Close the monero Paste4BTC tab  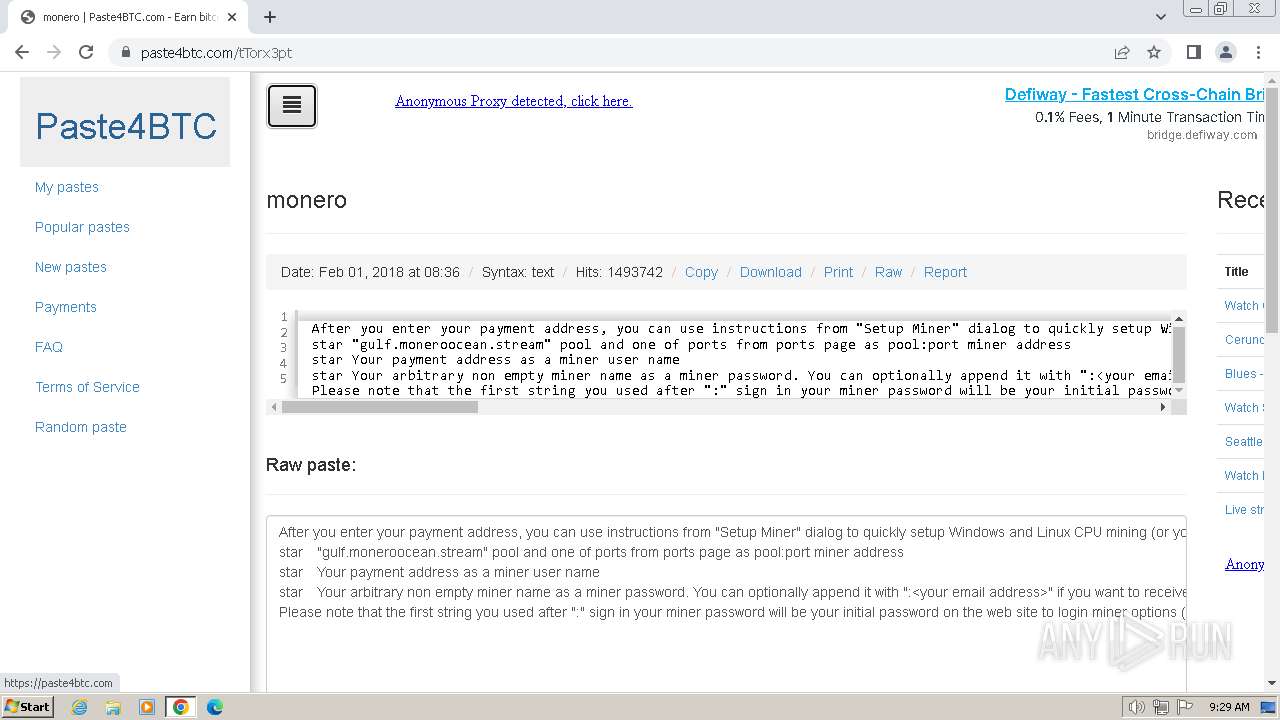coord(232,17)
